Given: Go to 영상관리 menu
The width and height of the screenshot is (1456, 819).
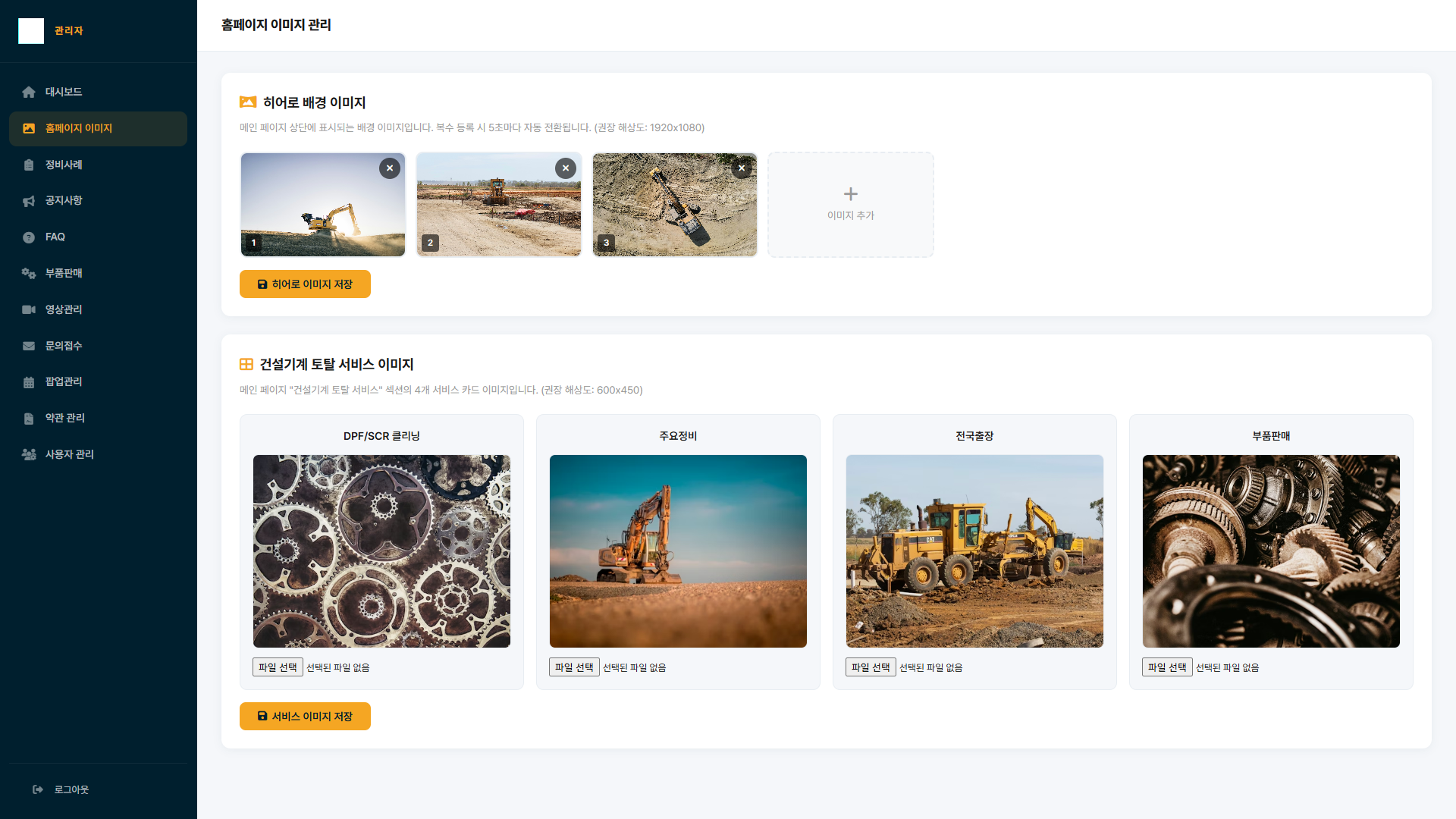Looking at the screenshot, I should click(x=99, y=309).
